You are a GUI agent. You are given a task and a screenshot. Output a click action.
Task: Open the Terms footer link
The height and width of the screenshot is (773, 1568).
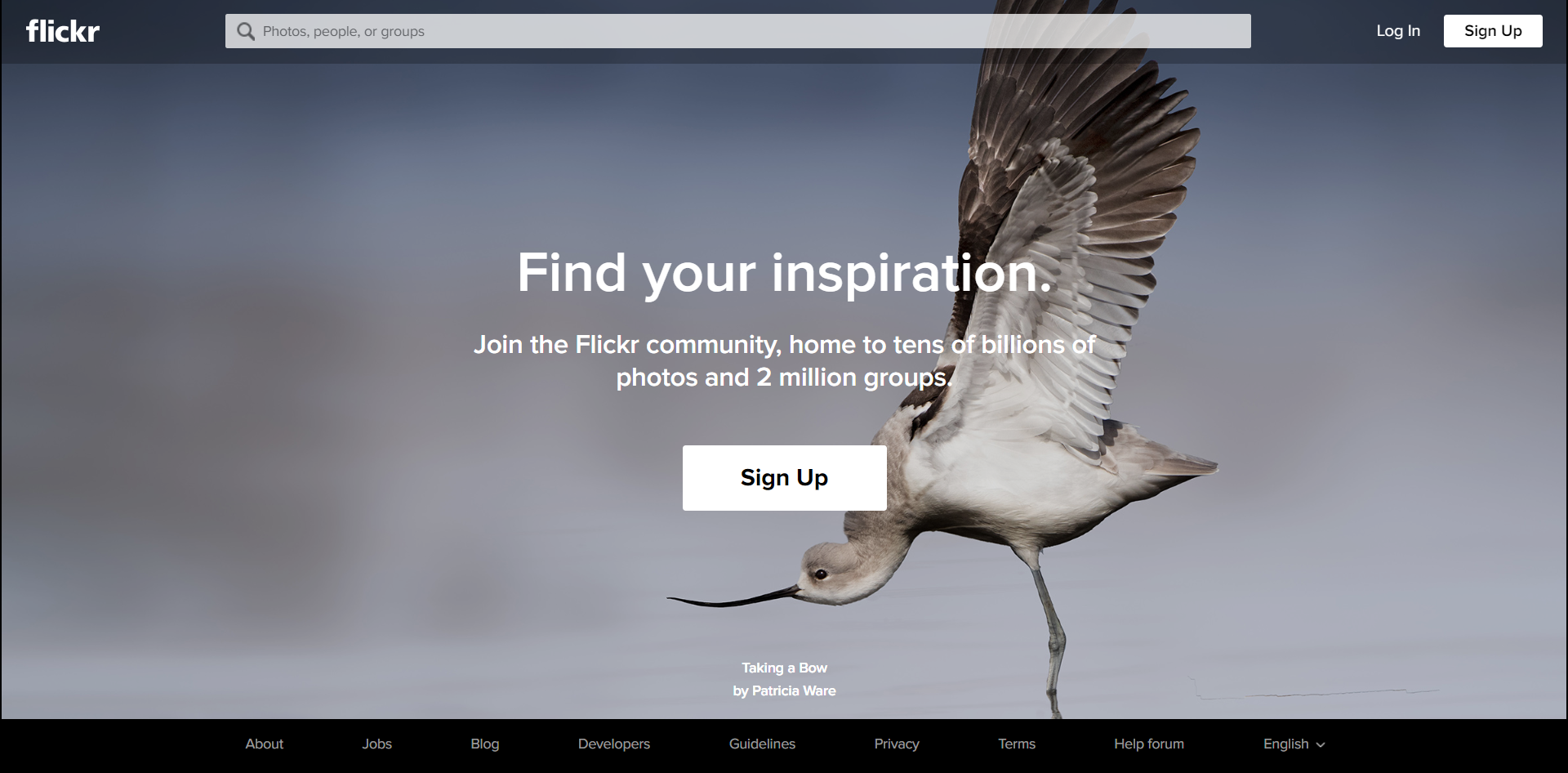(x=1017, y=744)
